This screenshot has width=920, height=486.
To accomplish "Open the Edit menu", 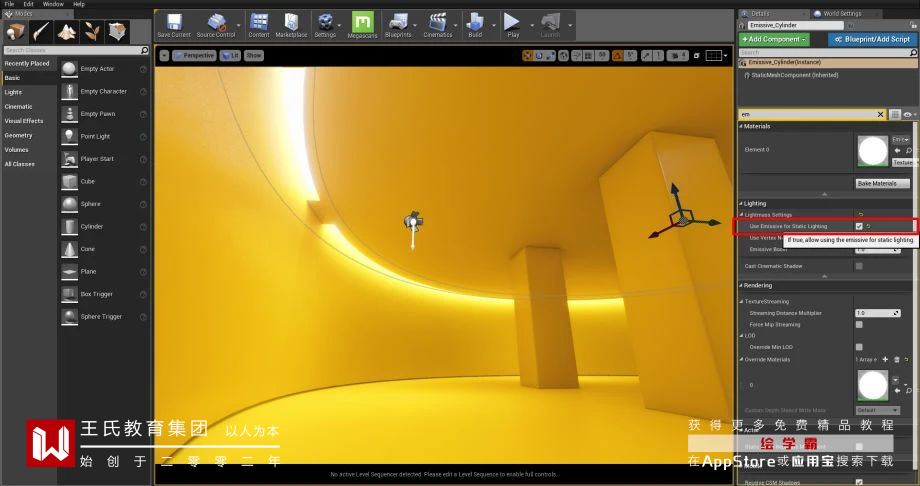I will (28, 4).
